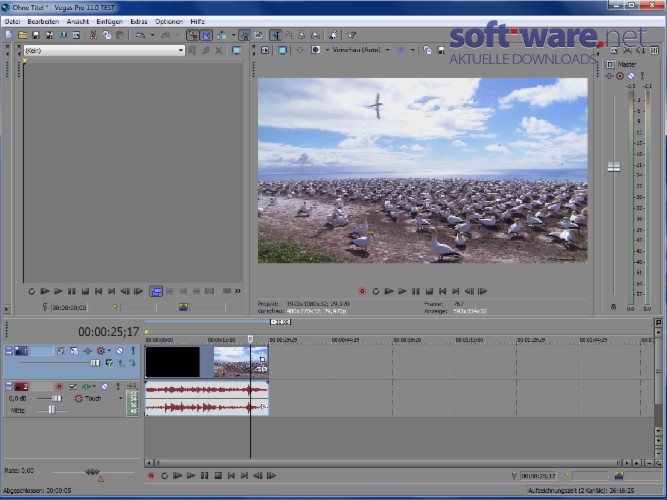The image size is (667, 500).
Task: Create a new project from main toolbar
Action: [x=9, y=35]
